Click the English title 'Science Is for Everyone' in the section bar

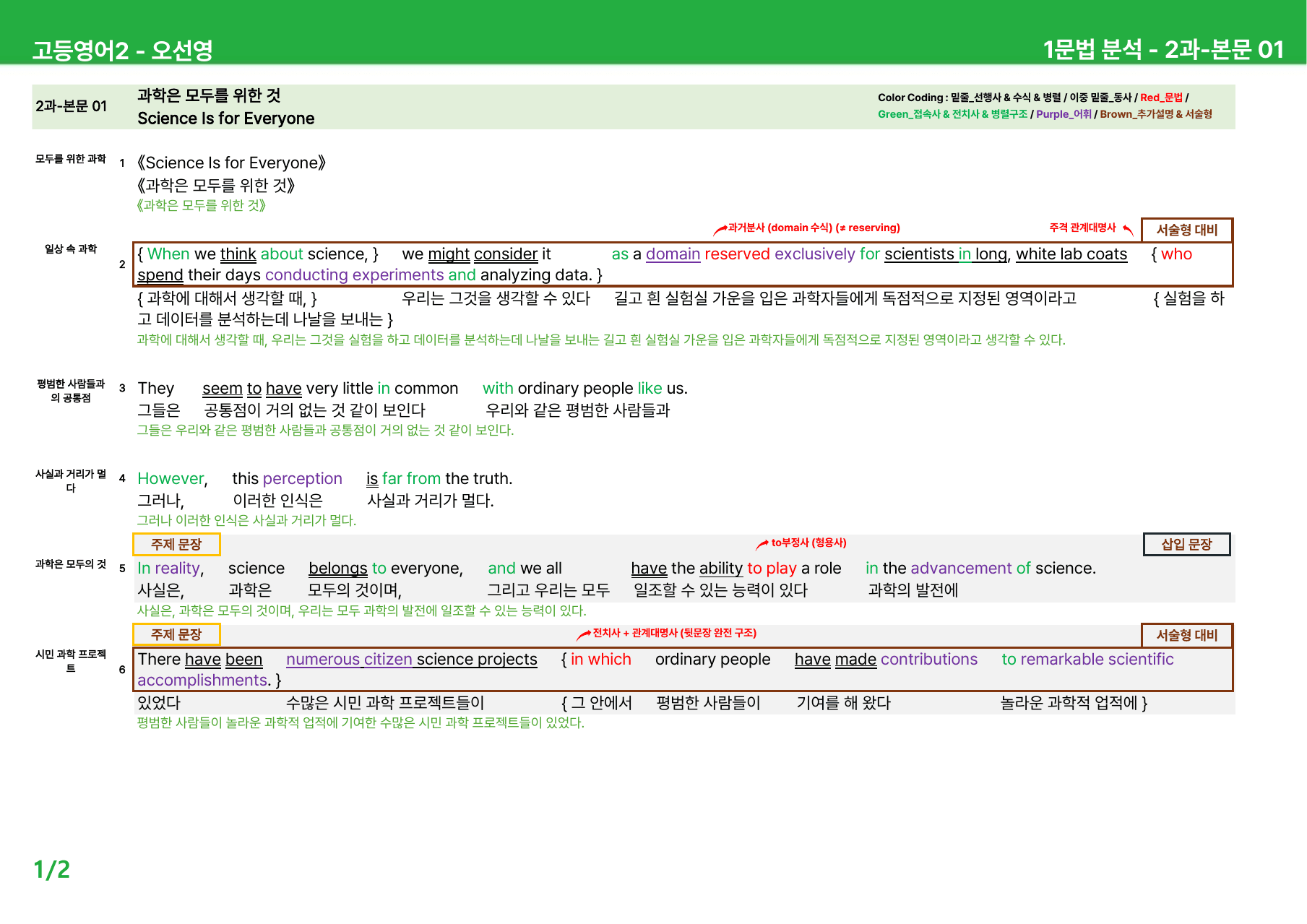[x=226, y=118]
